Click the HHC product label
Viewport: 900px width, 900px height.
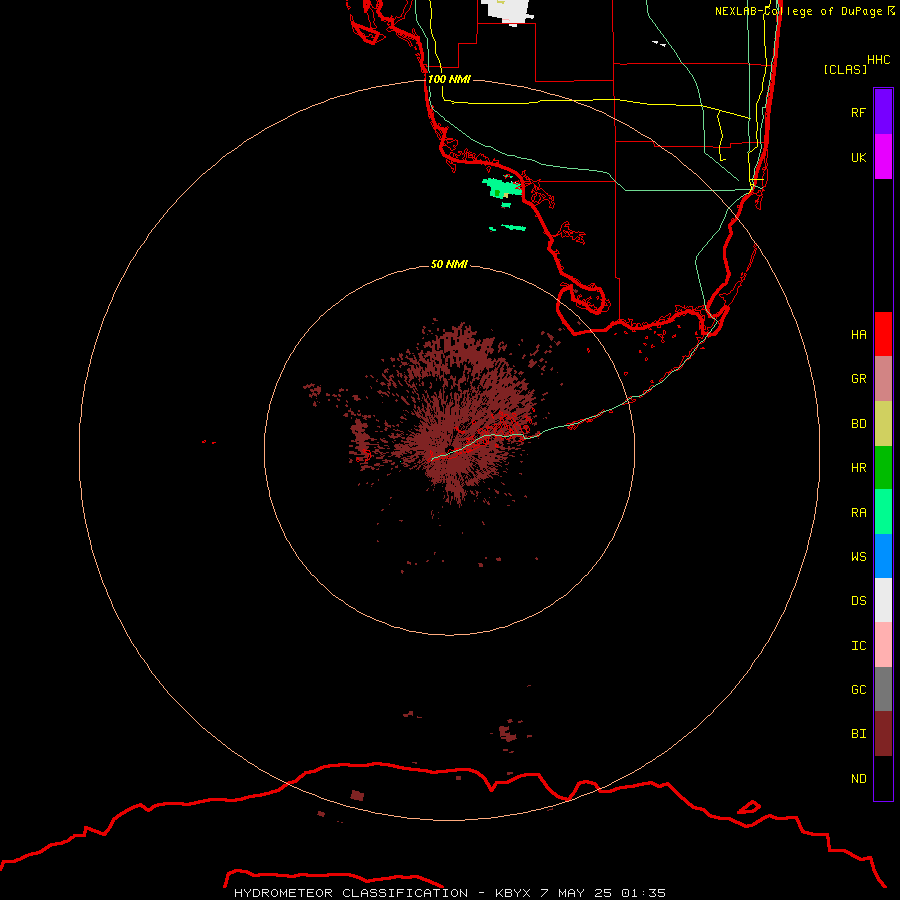point(878,59)
